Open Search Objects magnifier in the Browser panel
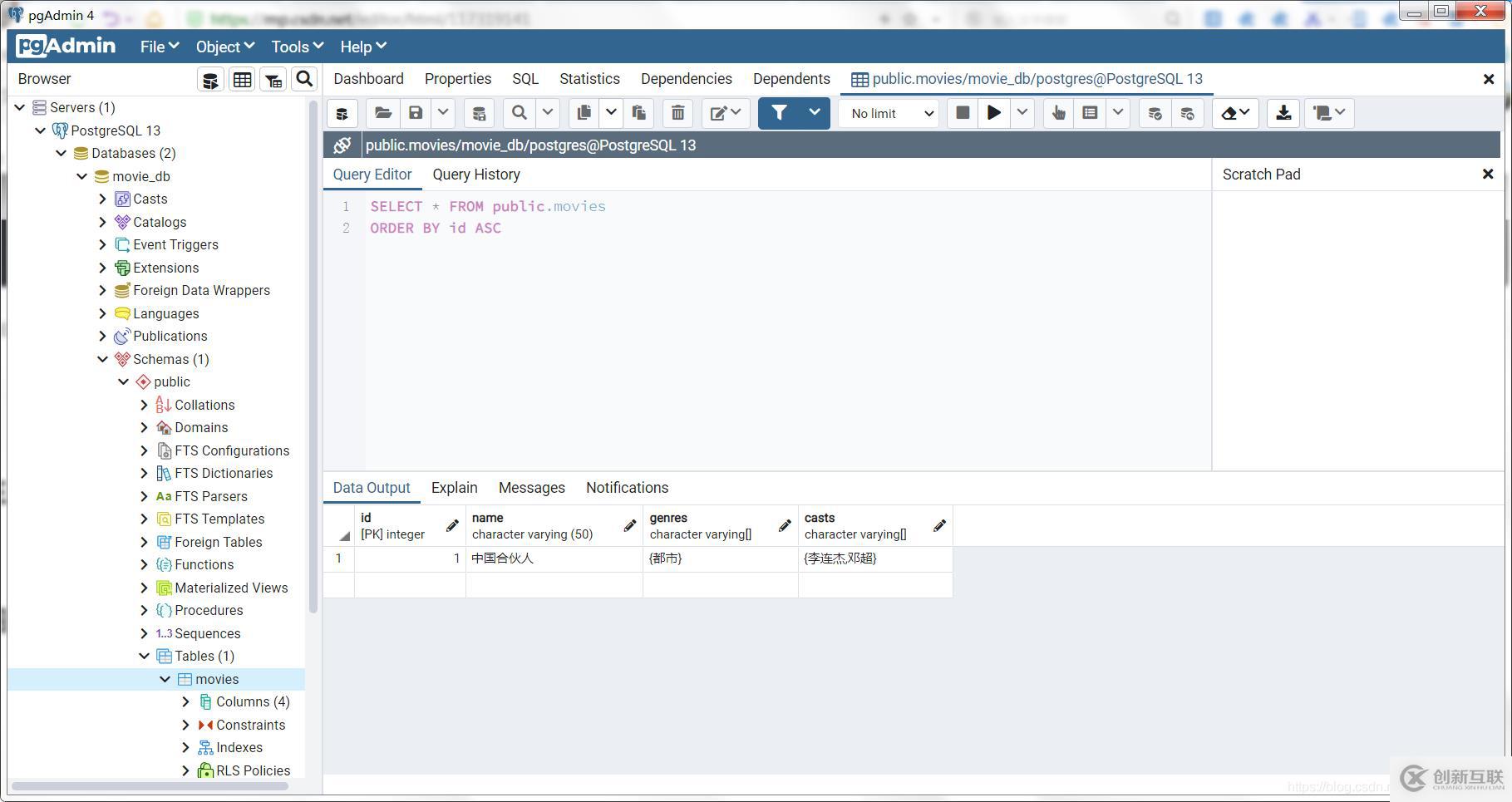The image size is (1512, 802). click(304, 79)
